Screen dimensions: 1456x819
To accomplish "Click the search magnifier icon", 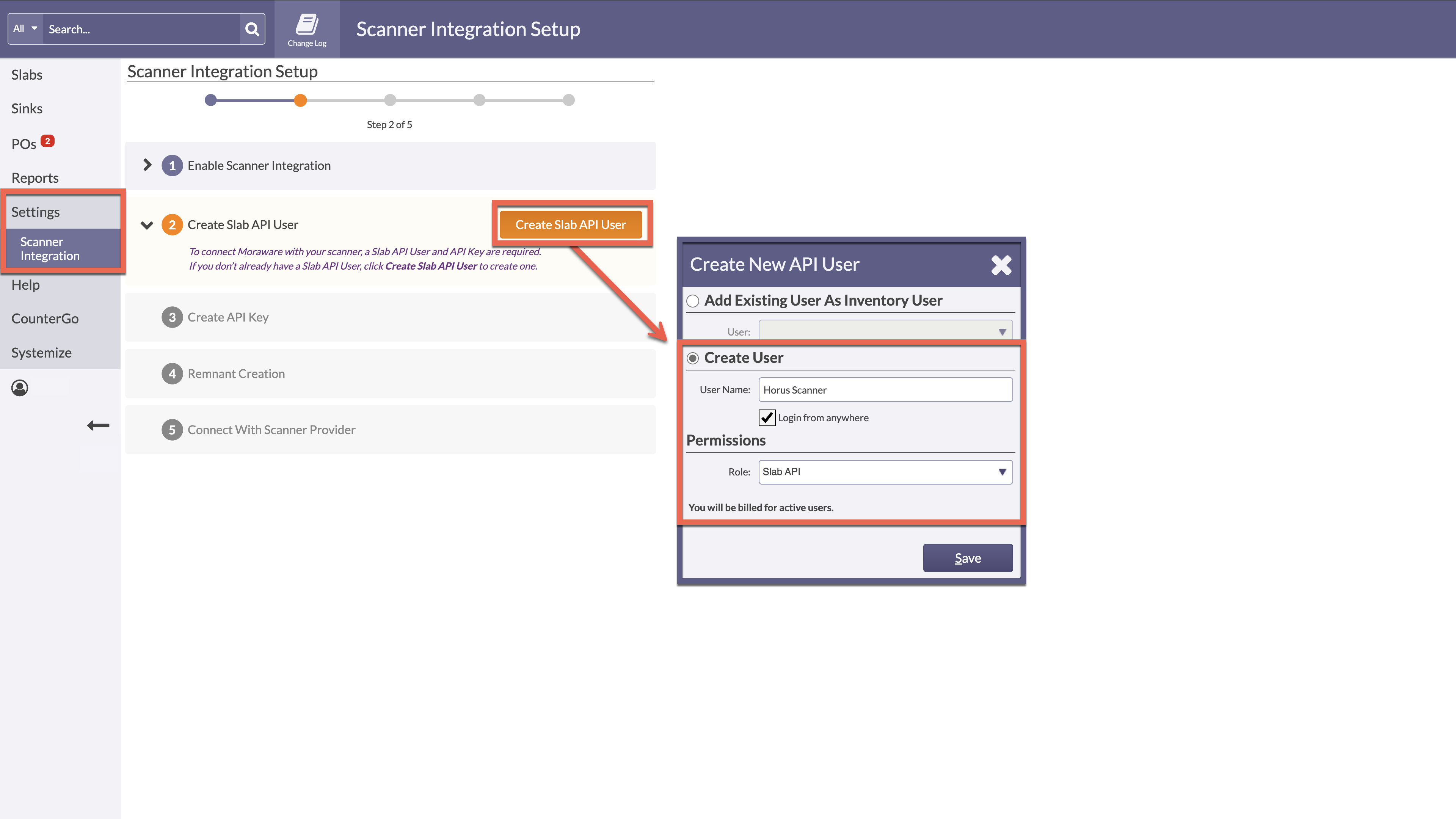I will [x=252, y=28].
